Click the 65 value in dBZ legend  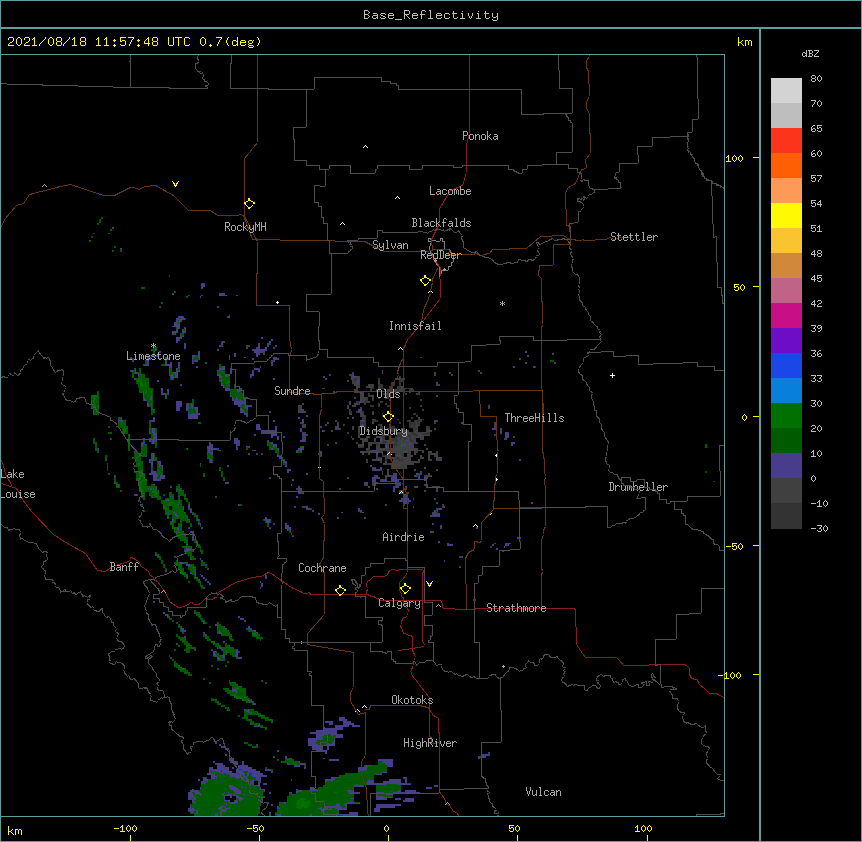coord(816,129)
